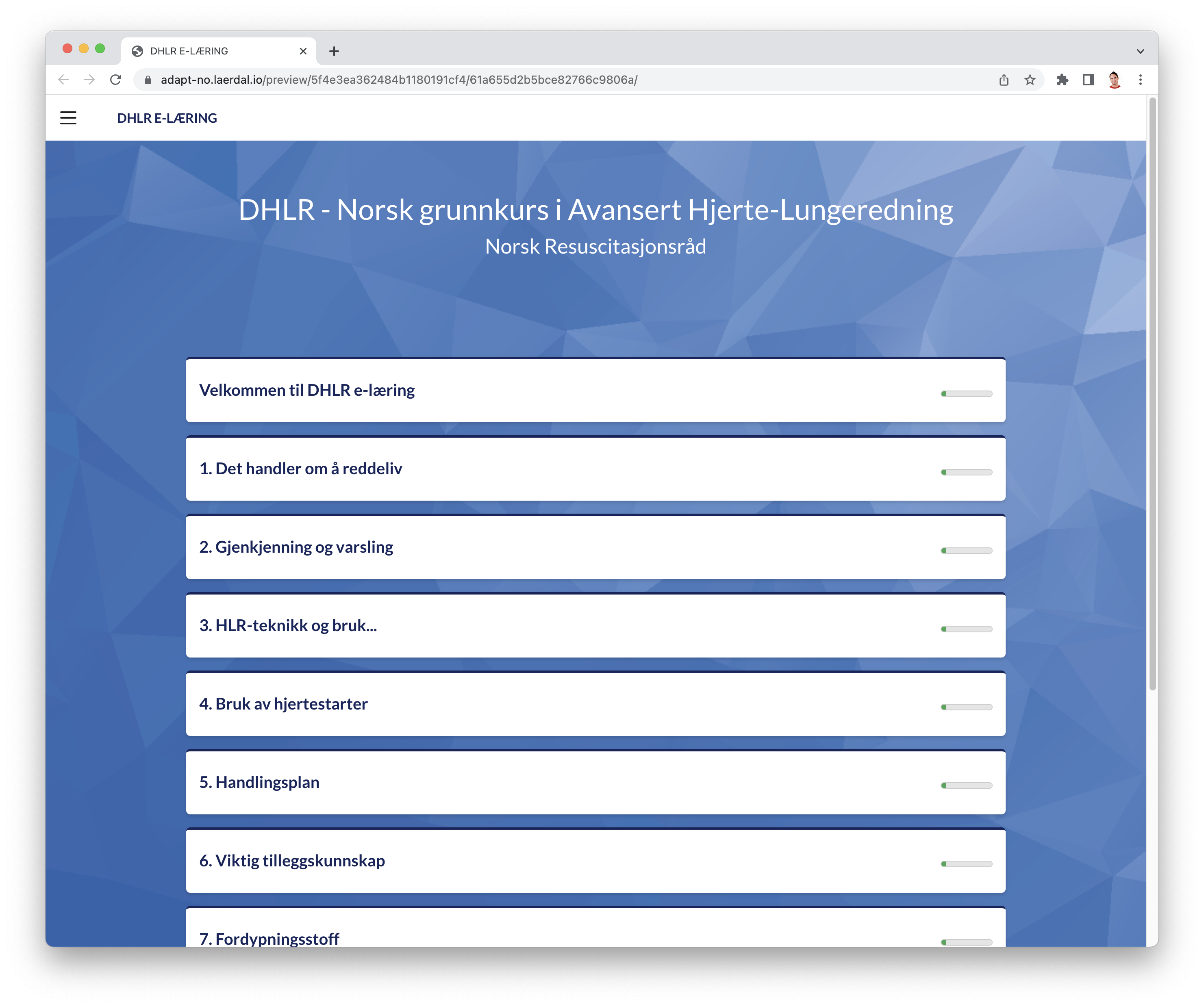Click the browser forward arrow

[x=89, y=80]
